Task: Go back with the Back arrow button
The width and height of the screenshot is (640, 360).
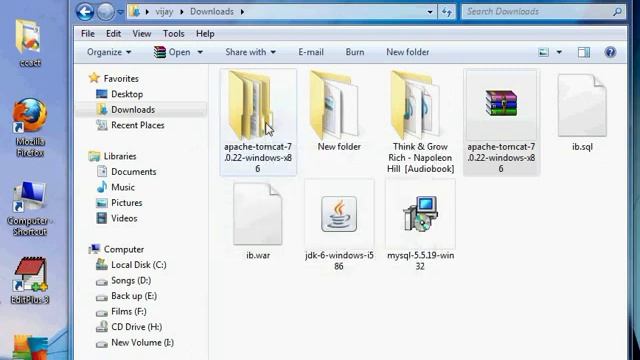Action: 85,11
